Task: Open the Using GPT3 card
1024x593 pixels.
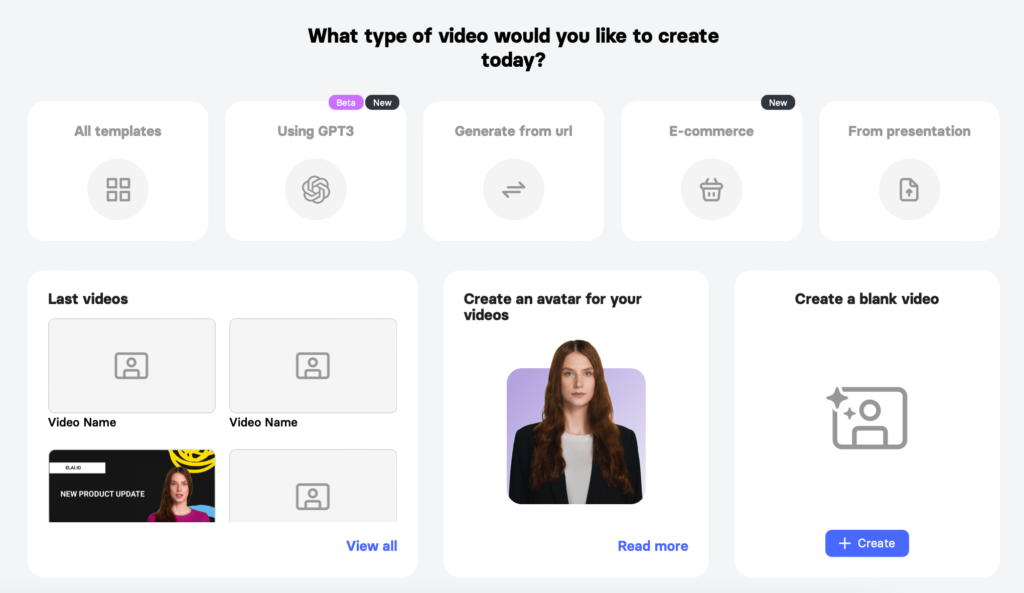Action: point(315,170)
